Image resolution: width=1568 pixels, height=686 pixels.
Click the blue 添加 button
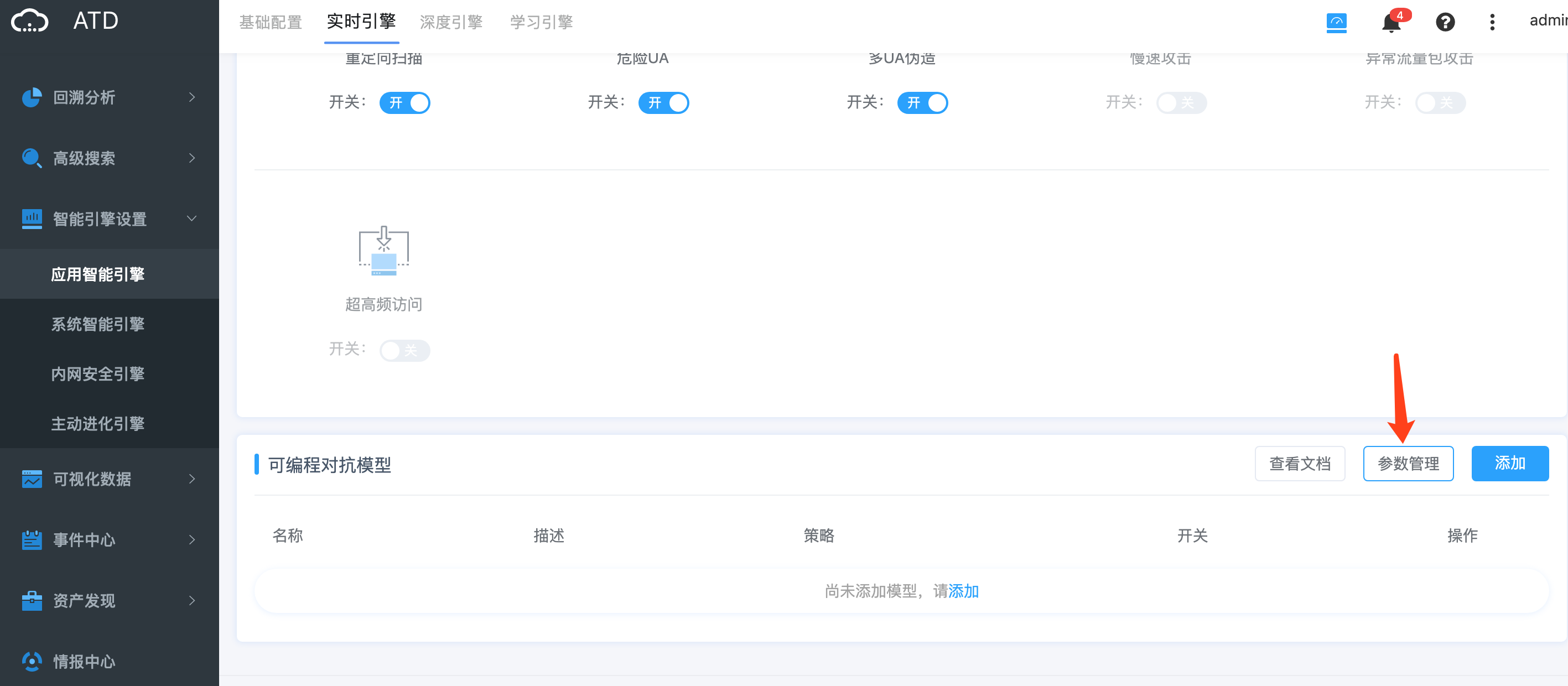(x=1509, y=464)
